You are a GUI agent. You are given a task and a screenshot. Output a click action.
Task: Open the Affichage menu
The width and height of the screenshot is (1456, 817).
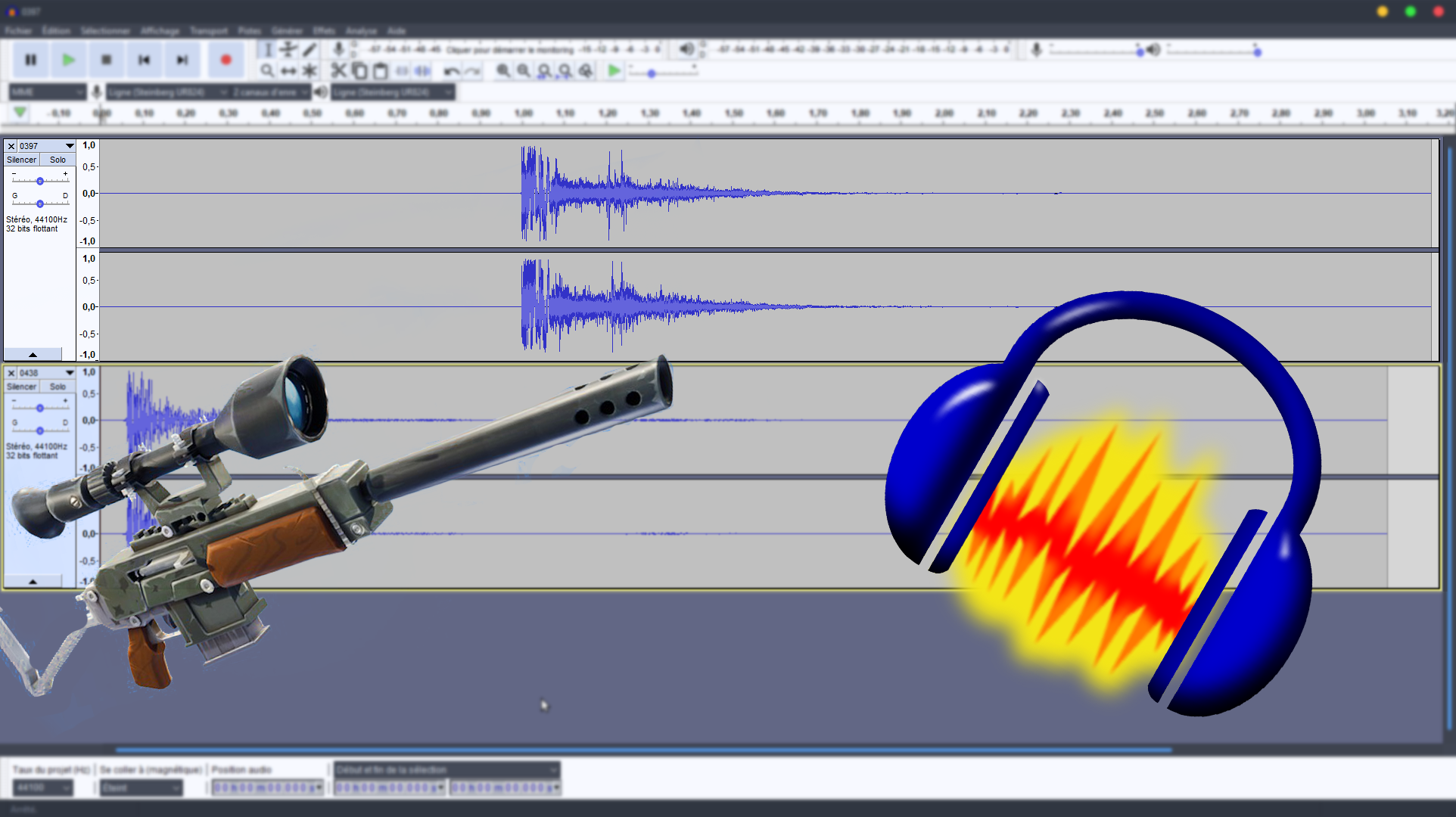pyautogui.click(x=160, y=30)
